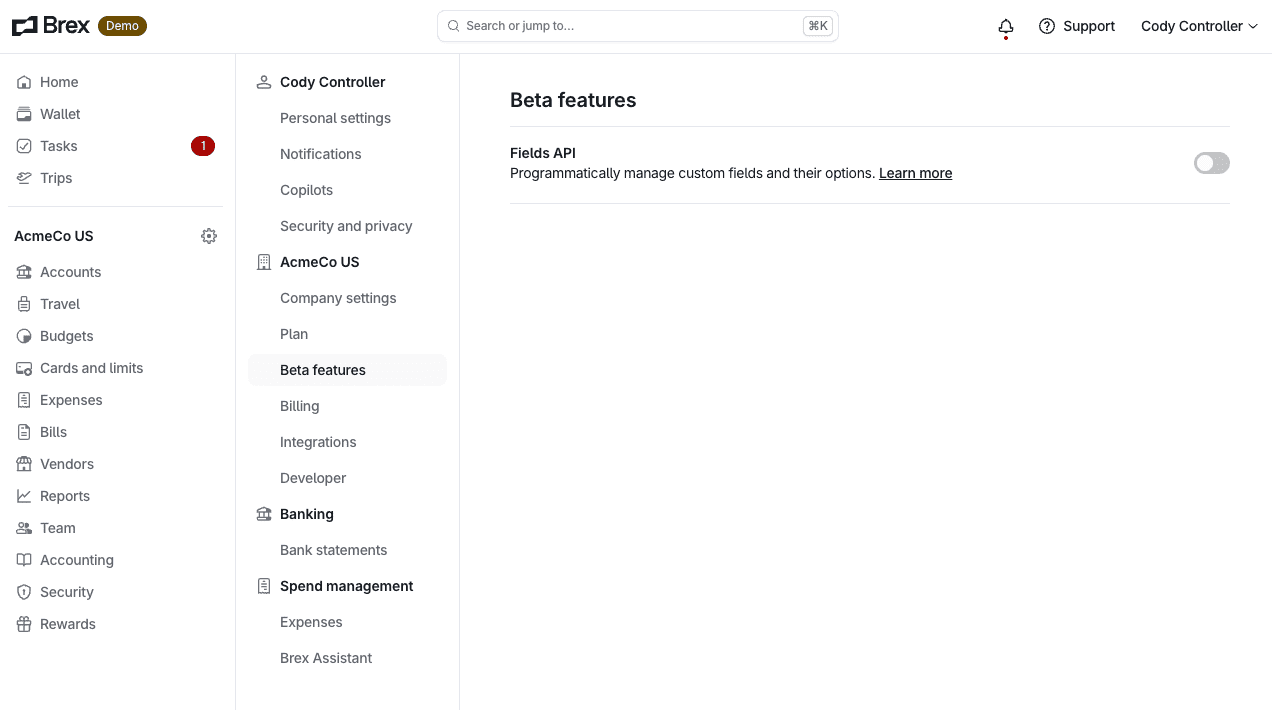Image resolution: width=1272 pixels, height=710 pixels.
Task: Open Bank statements settings
Action: point(333,550)
